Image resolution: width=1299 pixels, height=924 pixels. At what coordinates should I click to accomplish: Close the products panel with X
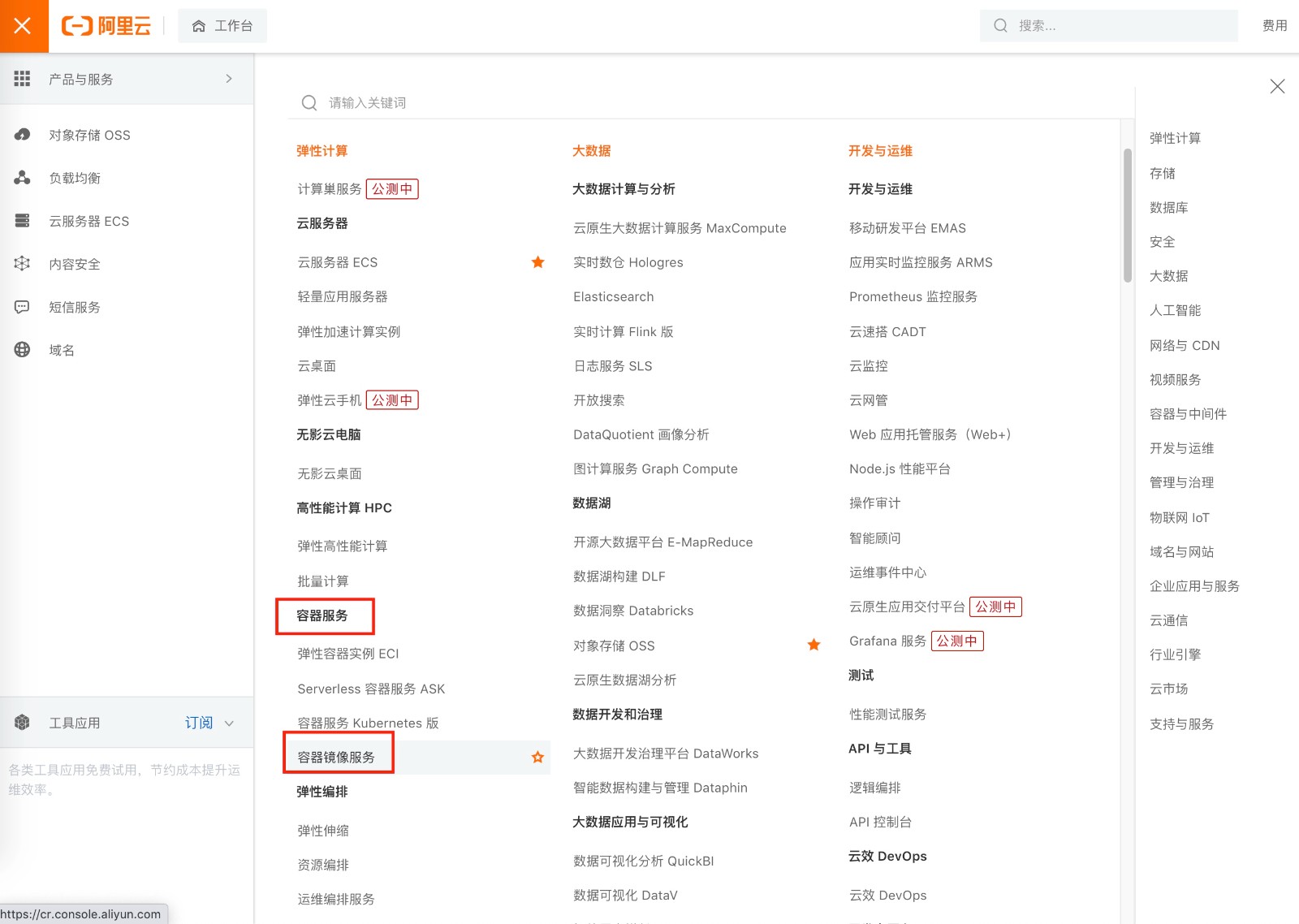coord(1277,86)
